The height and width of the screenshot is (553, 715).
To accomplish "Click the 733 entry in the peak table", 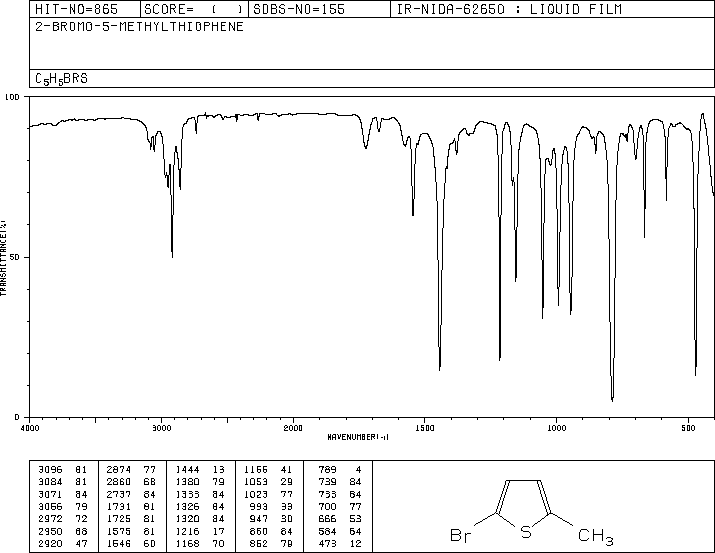I will pyautogui.click(x=327, y=494).
